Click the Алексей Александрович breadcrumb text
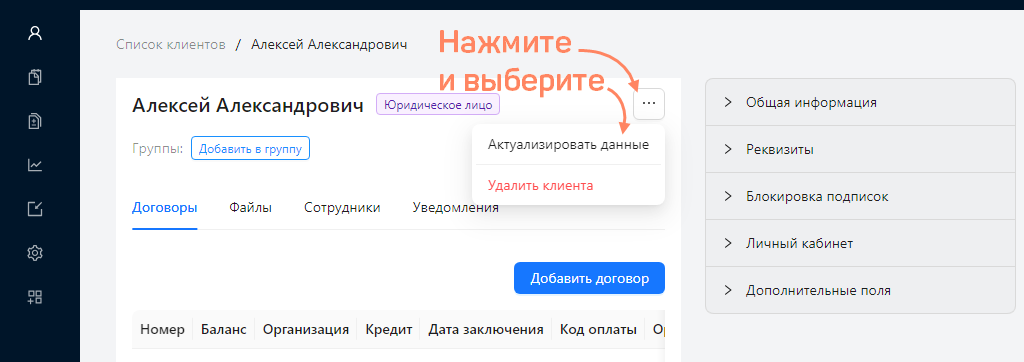Image resolution: width=1024 pixels, height=362 pixels. click(x=329, y=44)
